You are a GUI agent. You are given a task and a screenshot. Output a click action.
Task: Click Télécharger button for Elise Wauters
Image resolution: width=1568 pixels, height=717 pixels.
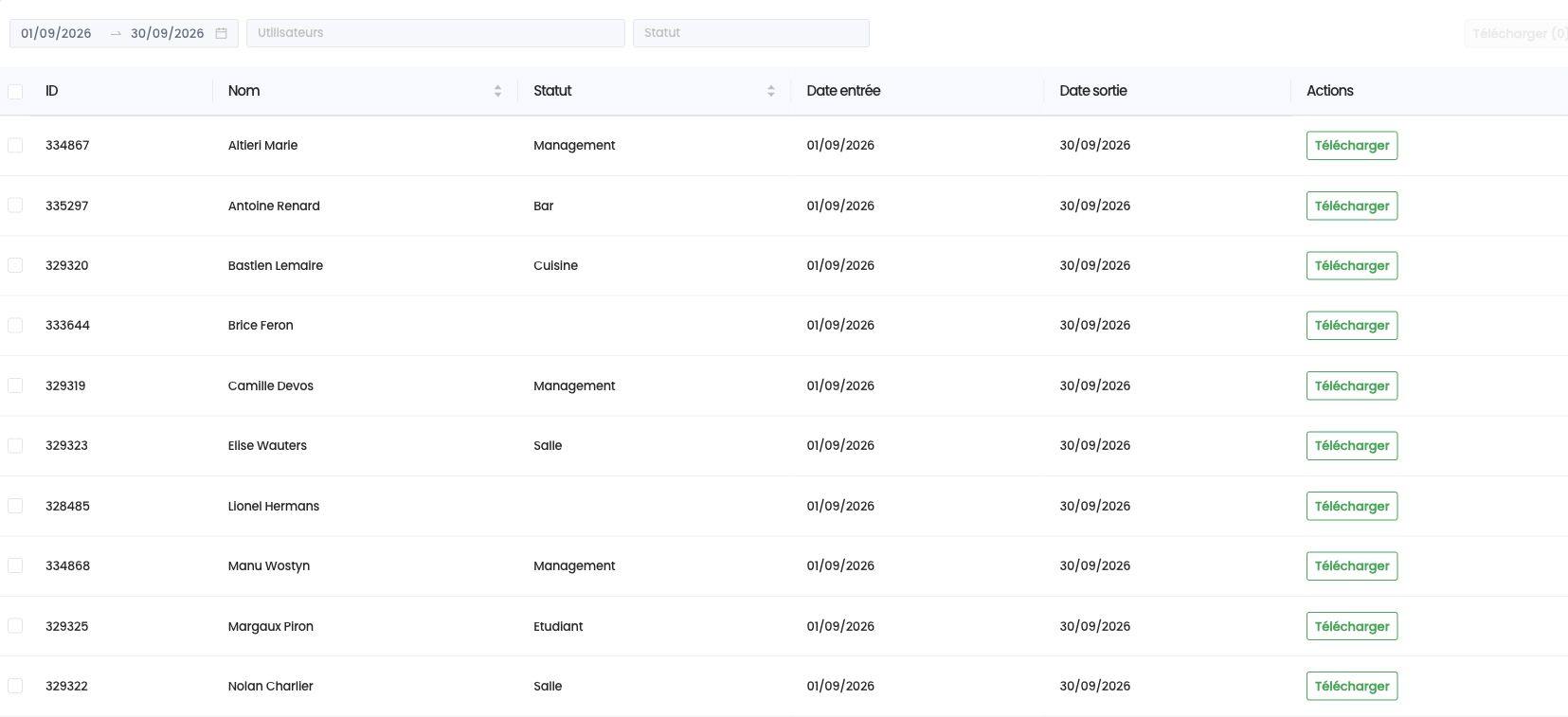point(1352,445)
